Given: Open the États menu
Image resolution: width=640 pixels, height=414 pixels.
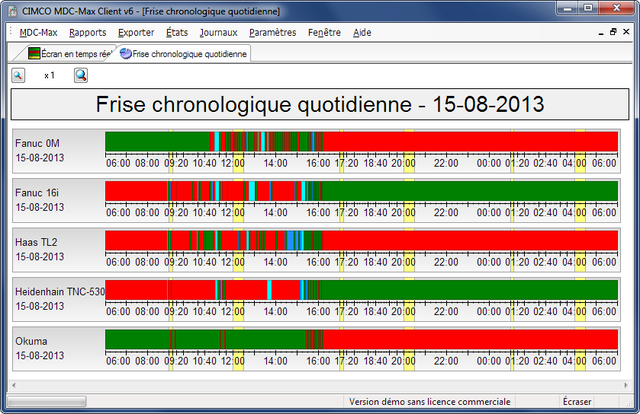Looking at the screenshot, I should (177, 32).
